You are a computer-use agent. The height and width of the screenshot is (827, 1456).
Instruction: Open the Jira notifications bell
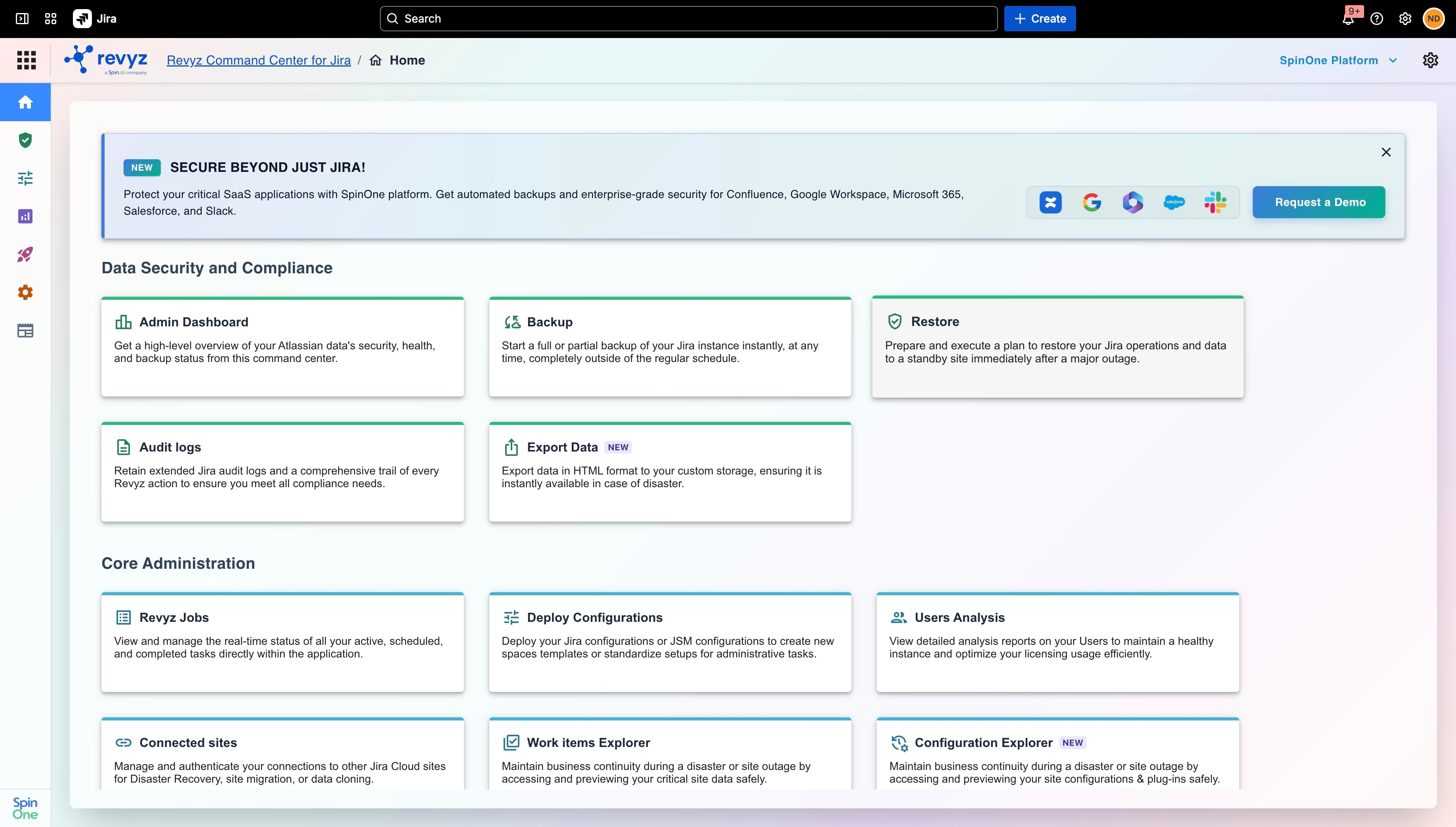tap(1348, 19)
